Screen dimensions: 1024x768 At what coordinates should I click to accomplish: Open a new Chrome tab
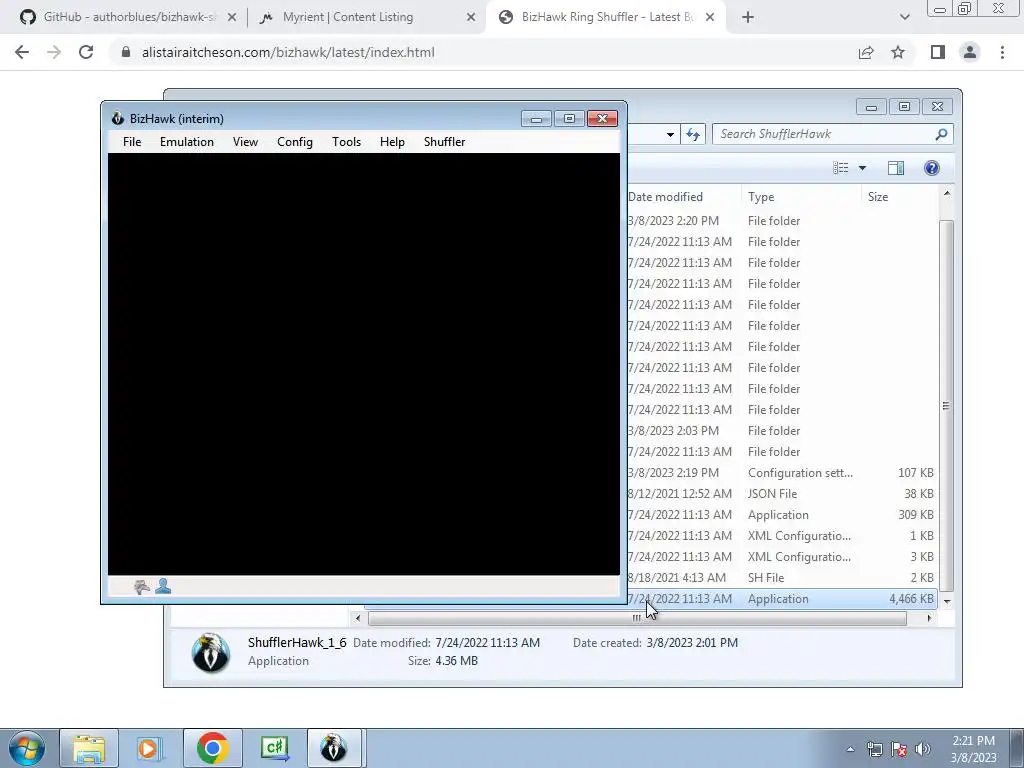click(x=748, y=17)
